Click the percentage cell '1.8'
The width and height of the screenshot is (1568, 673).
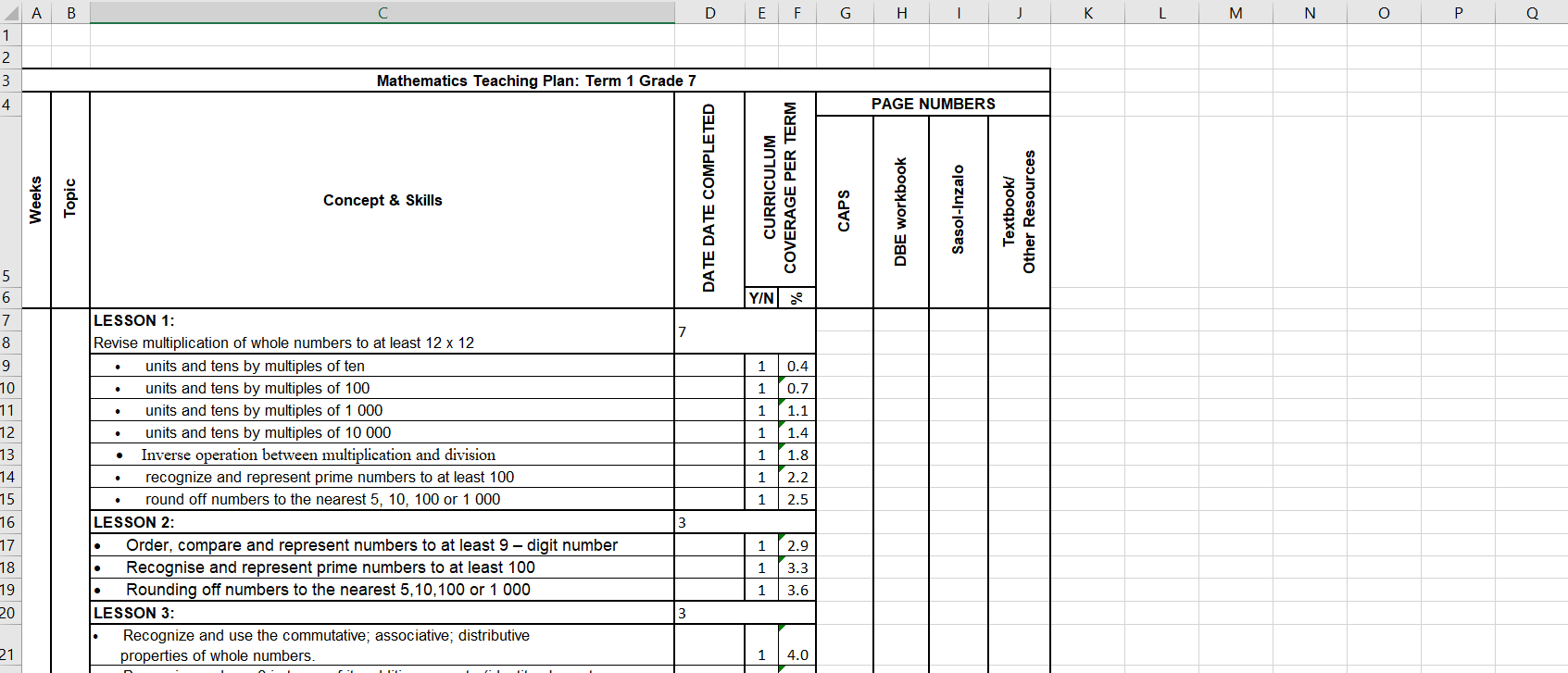797,455
